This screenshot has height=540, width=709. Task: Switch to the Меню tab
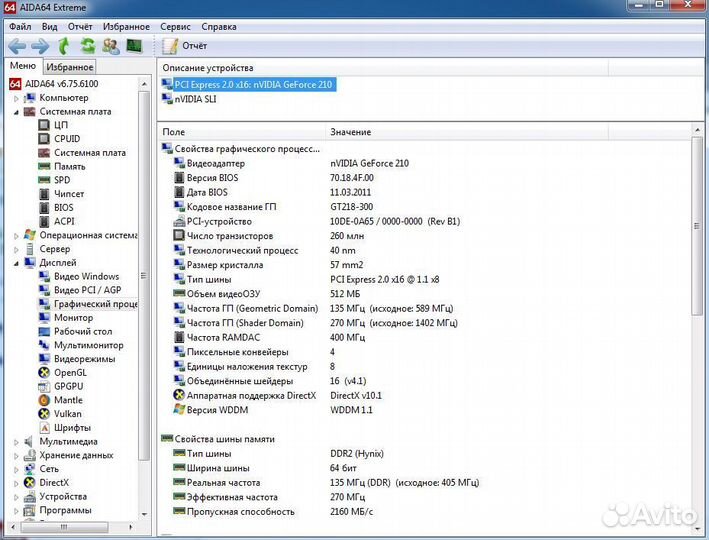pyautogui.click(x=23, y=66)
